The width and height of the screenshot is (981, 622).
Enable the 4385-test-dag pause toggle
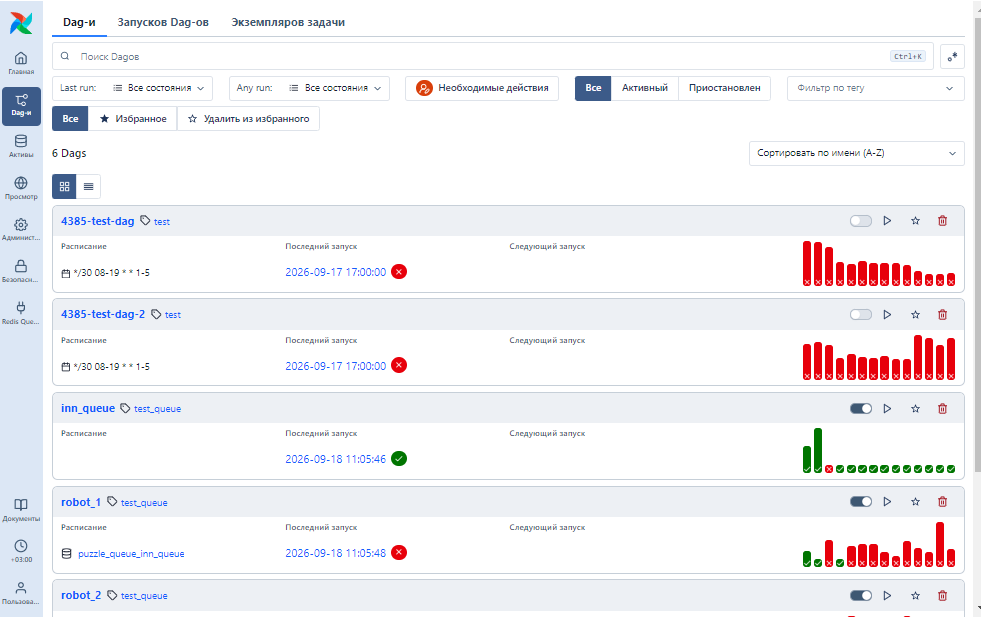click(861, 221)
